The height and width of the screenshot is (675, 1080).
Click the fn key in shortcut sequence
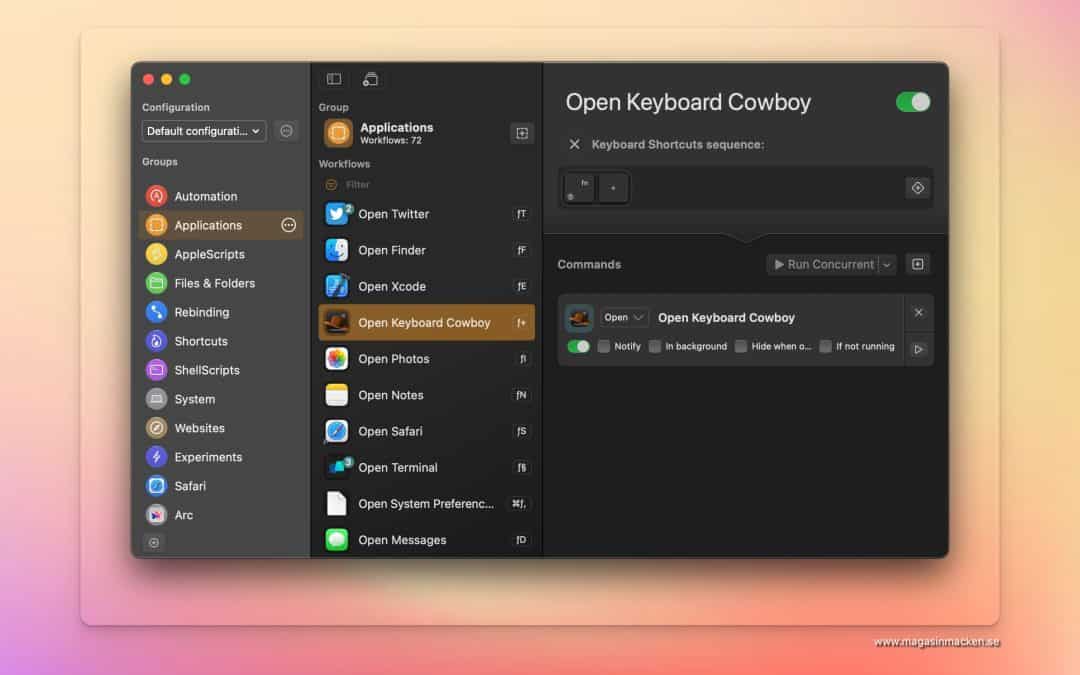click(579, 188)
